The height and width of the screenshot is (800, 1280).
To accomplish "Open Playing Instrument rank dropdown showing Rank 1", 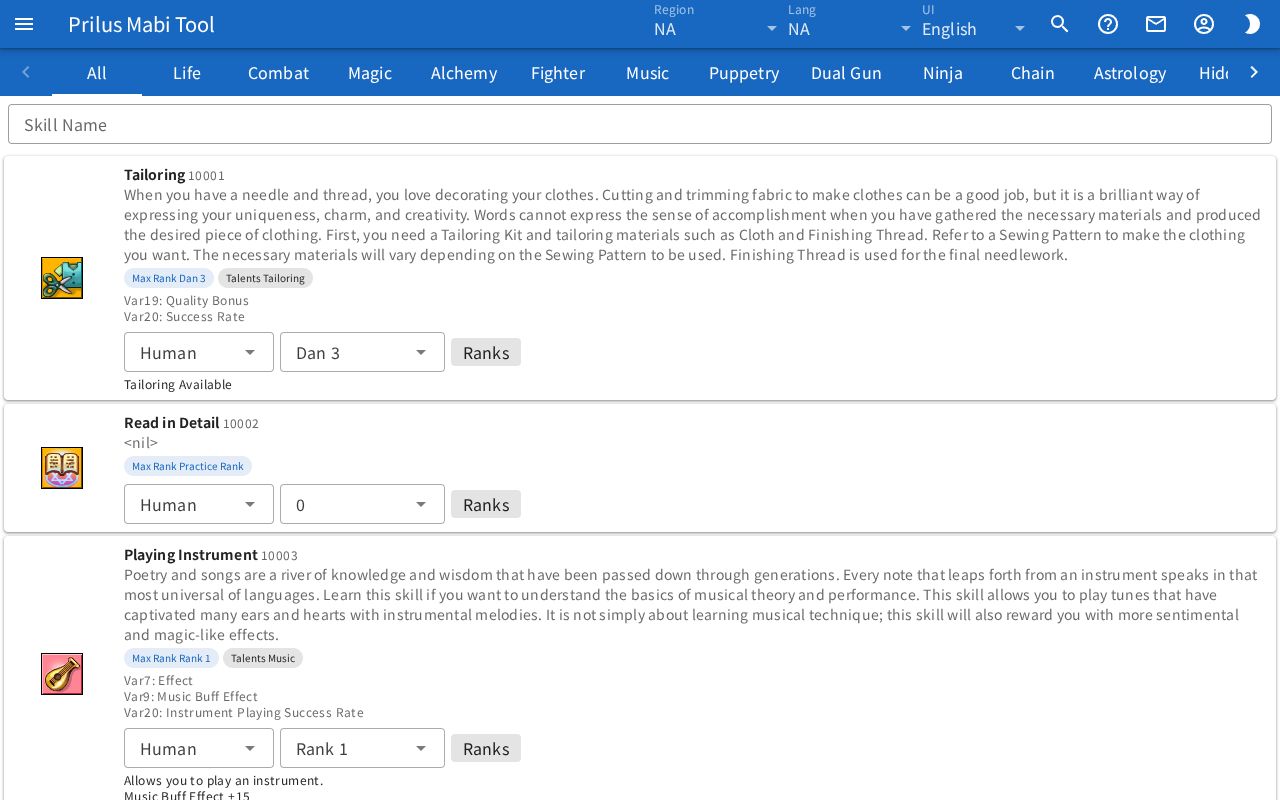I will click(x=362, y=748).
